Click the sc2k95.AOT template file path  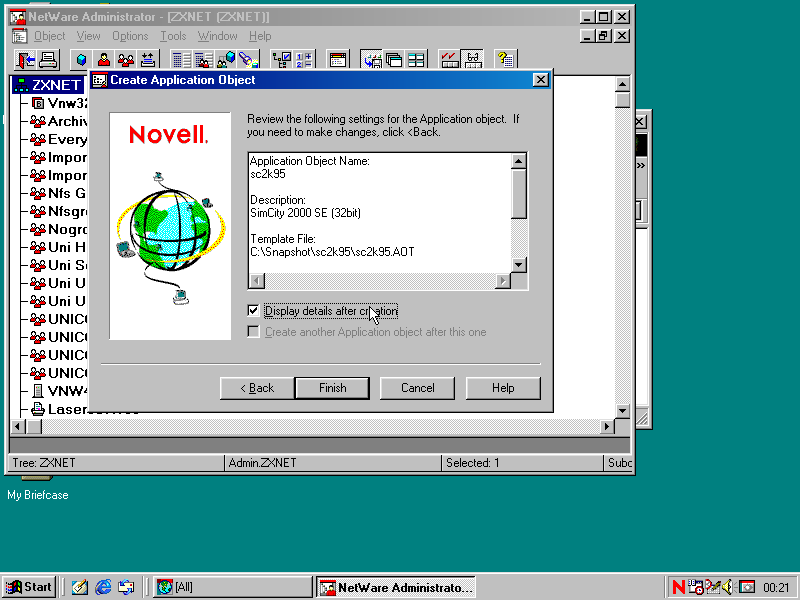(x=332, y=252)
